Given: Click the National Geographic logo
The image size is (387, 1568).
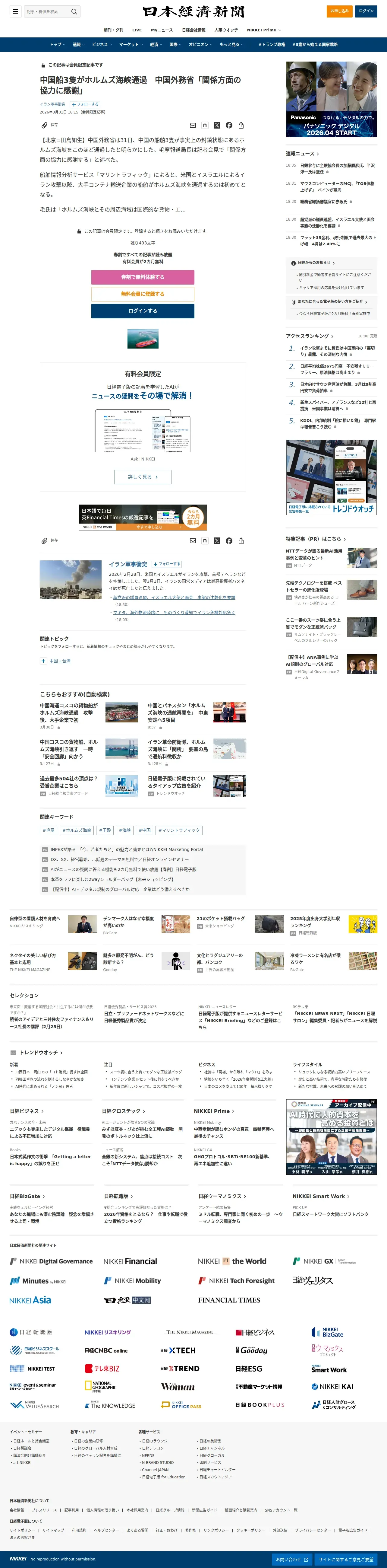Looking at the screenshot, I should [x=100, y=1387].
